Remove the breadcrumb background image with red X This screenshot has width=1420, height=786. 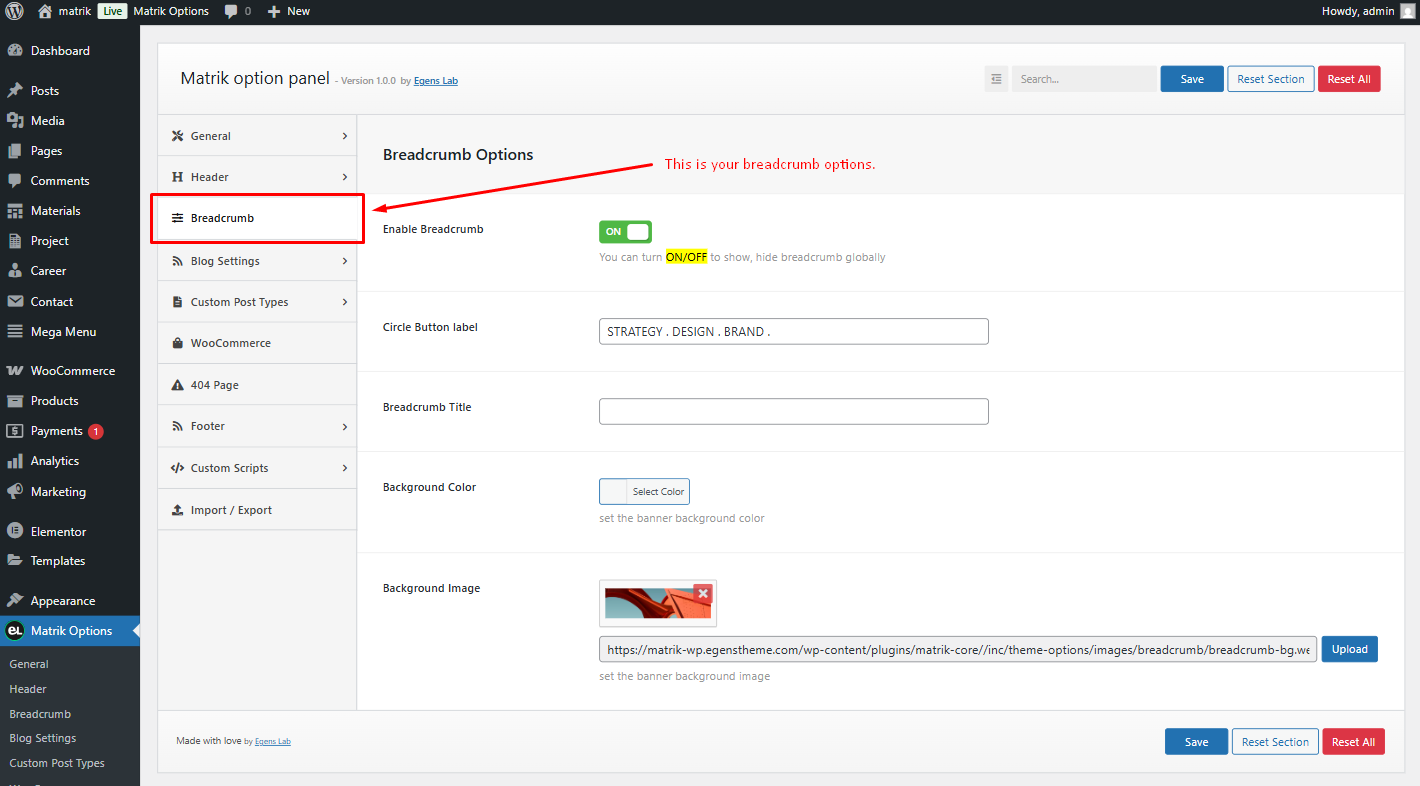703,593
